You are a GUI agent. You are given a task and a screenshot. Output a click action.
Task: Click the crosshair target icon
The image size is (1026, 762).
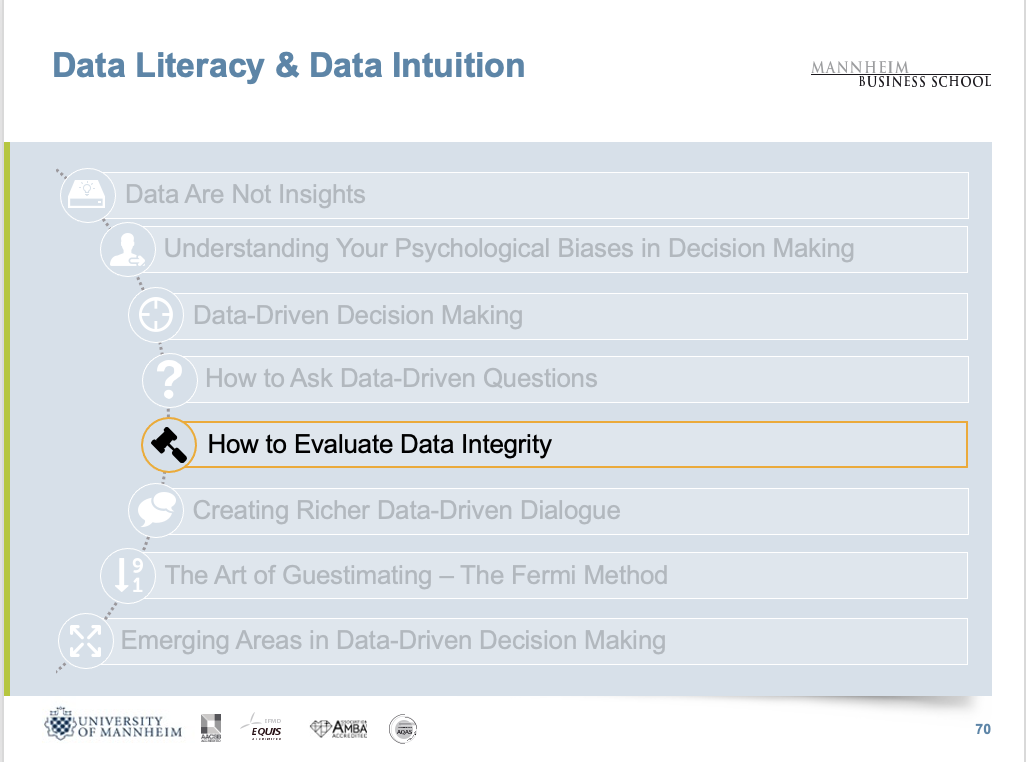(155, 315)
